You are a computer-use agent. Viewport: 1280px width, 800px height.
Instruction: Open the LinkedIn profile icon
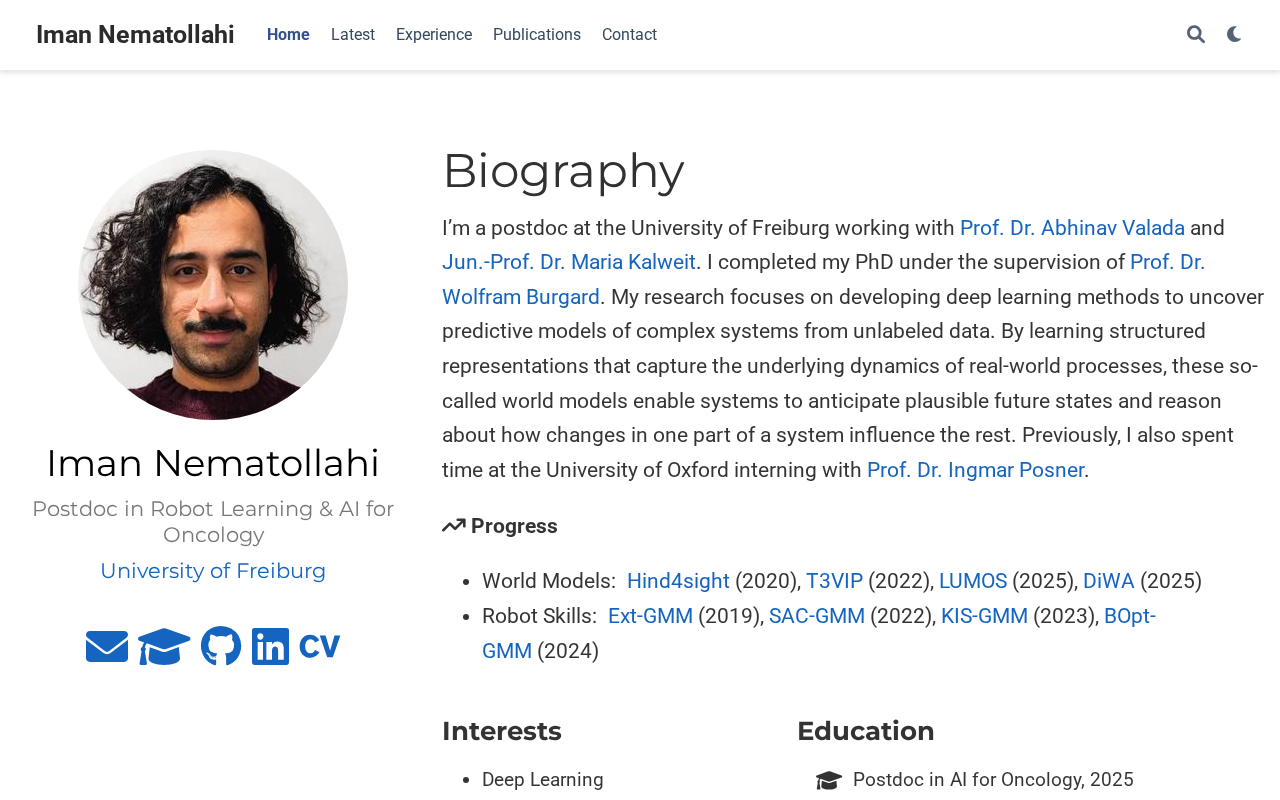270,647
